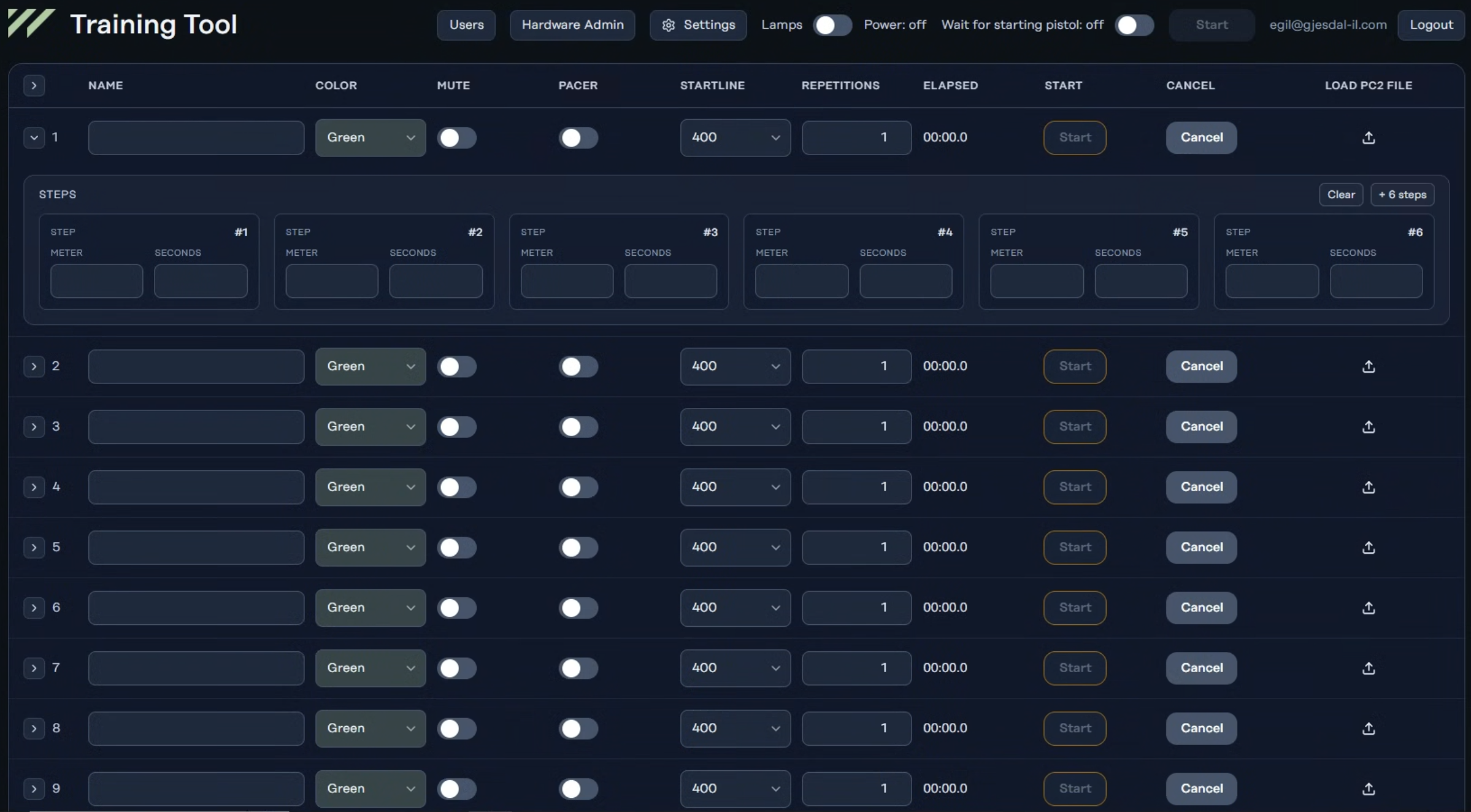Click the Training Tool logo
This screenshot has height=812, width=1471.
pyautogui.click(x=31, y=24)
